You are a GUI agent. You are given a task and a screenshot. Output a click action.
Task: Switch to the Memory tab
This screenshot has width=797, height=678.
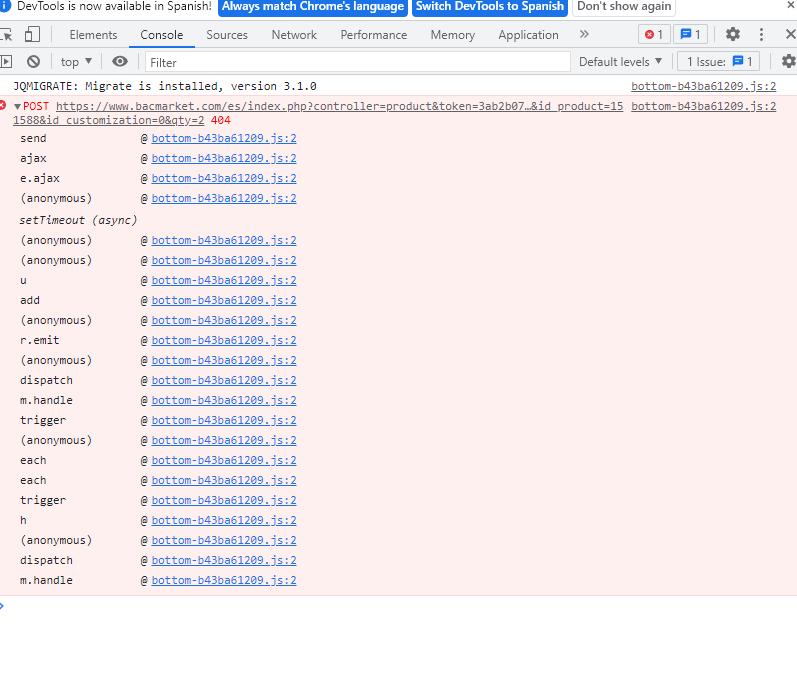pos(452,35)
